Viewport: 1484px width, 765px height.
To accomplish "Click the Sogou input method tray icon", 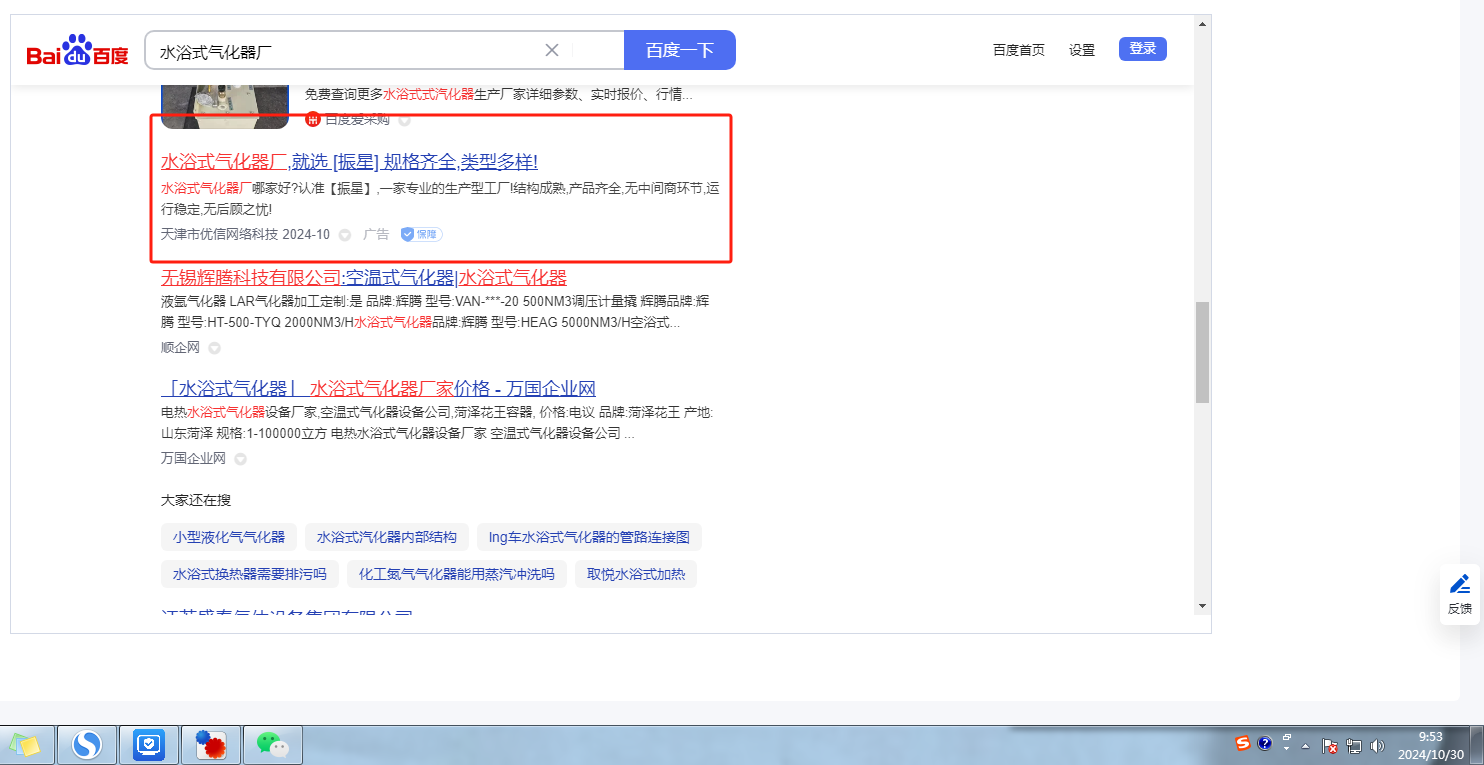I will [x=1243, y=743].
